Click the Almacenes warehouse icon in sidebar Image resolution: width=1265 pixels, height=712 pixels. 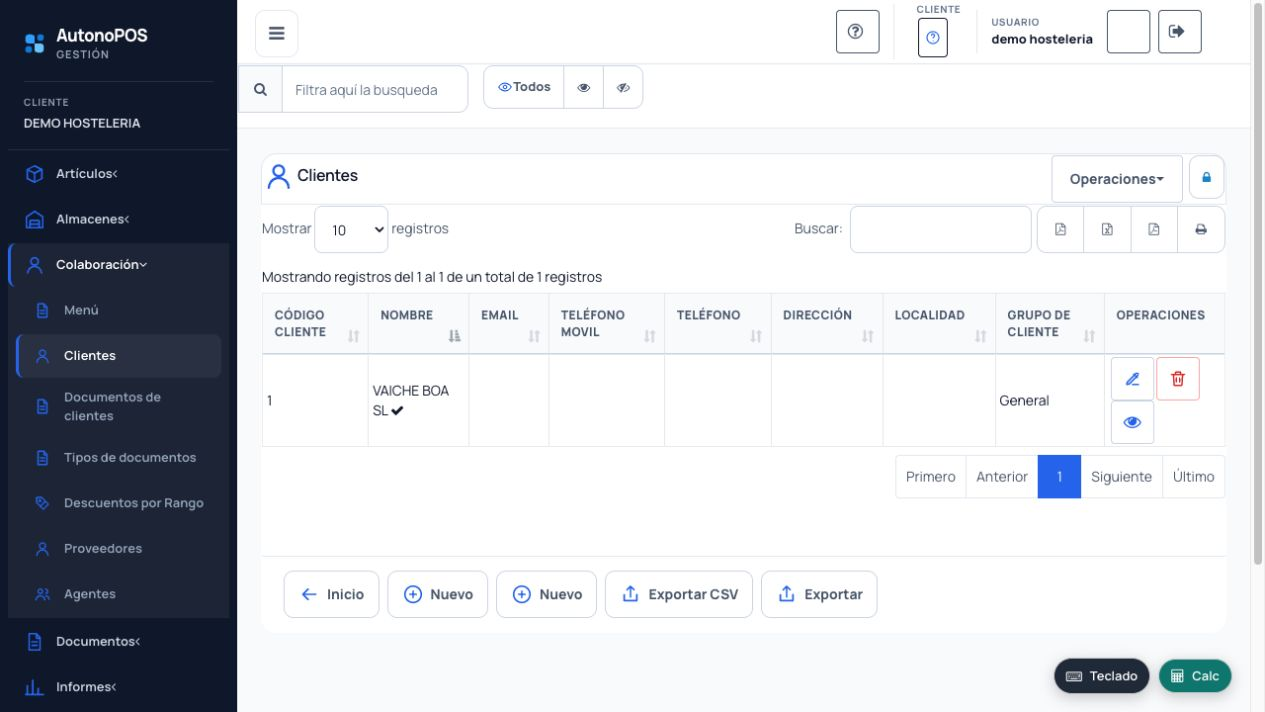click(34, 220)
